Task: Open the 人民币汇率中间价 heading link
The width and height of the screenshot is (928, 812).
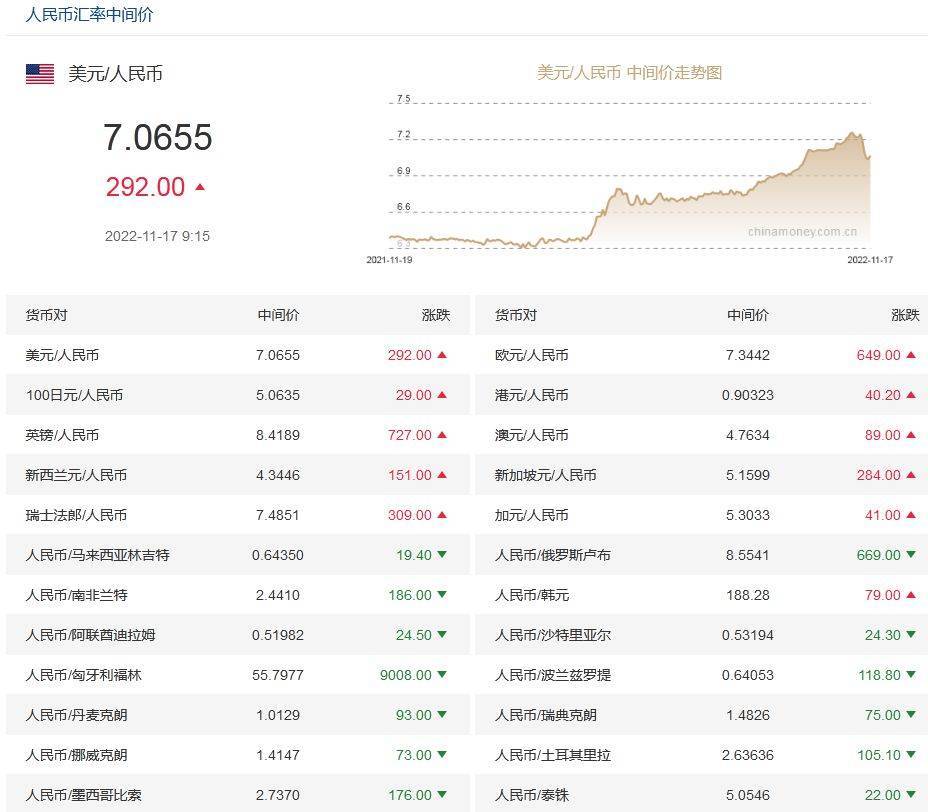Action: (x=89, y=14)
